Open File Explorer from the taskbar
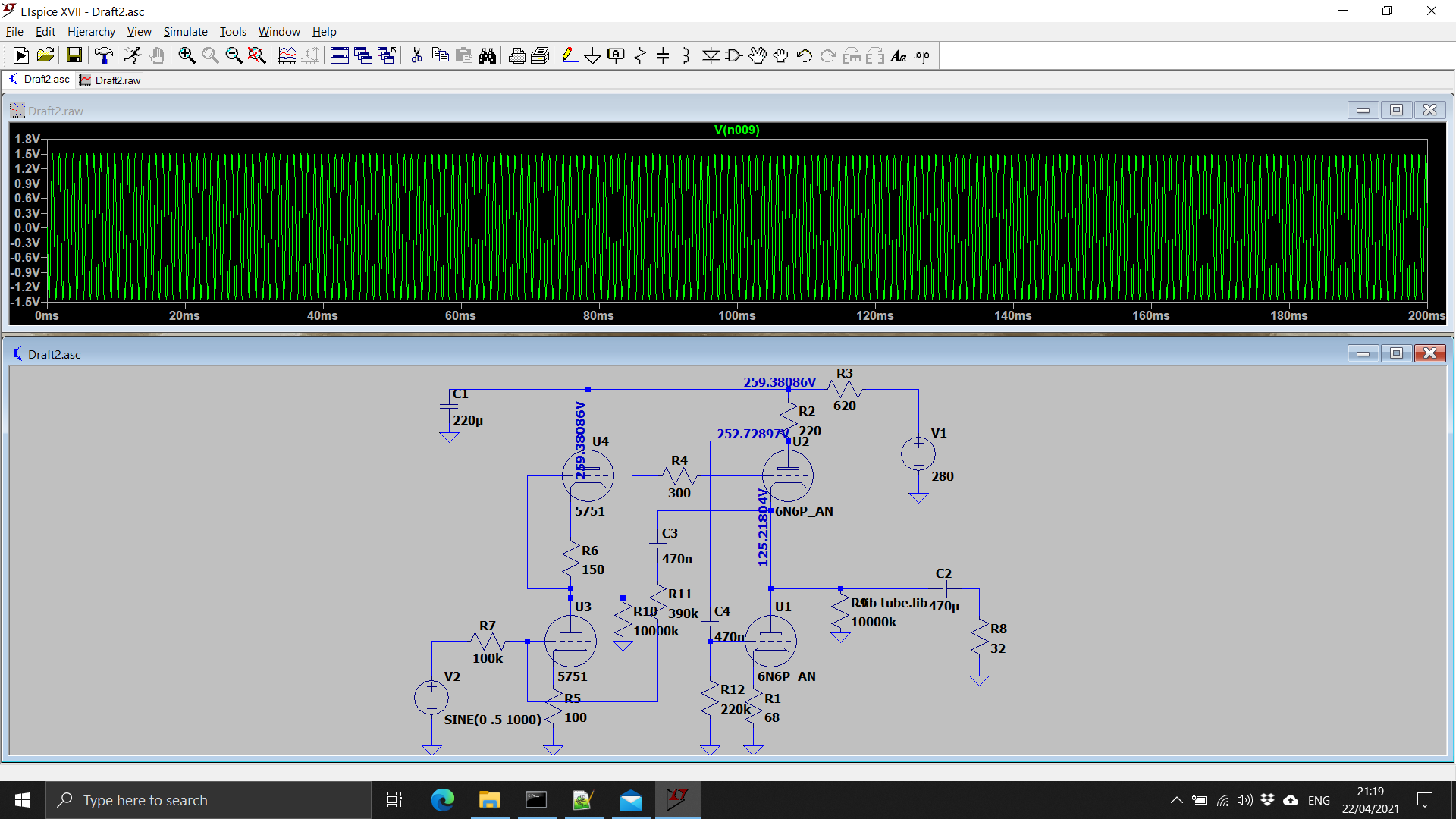The width and height of the screenshot is (1456, 819). pyautogui.click(x=490, y=800)
